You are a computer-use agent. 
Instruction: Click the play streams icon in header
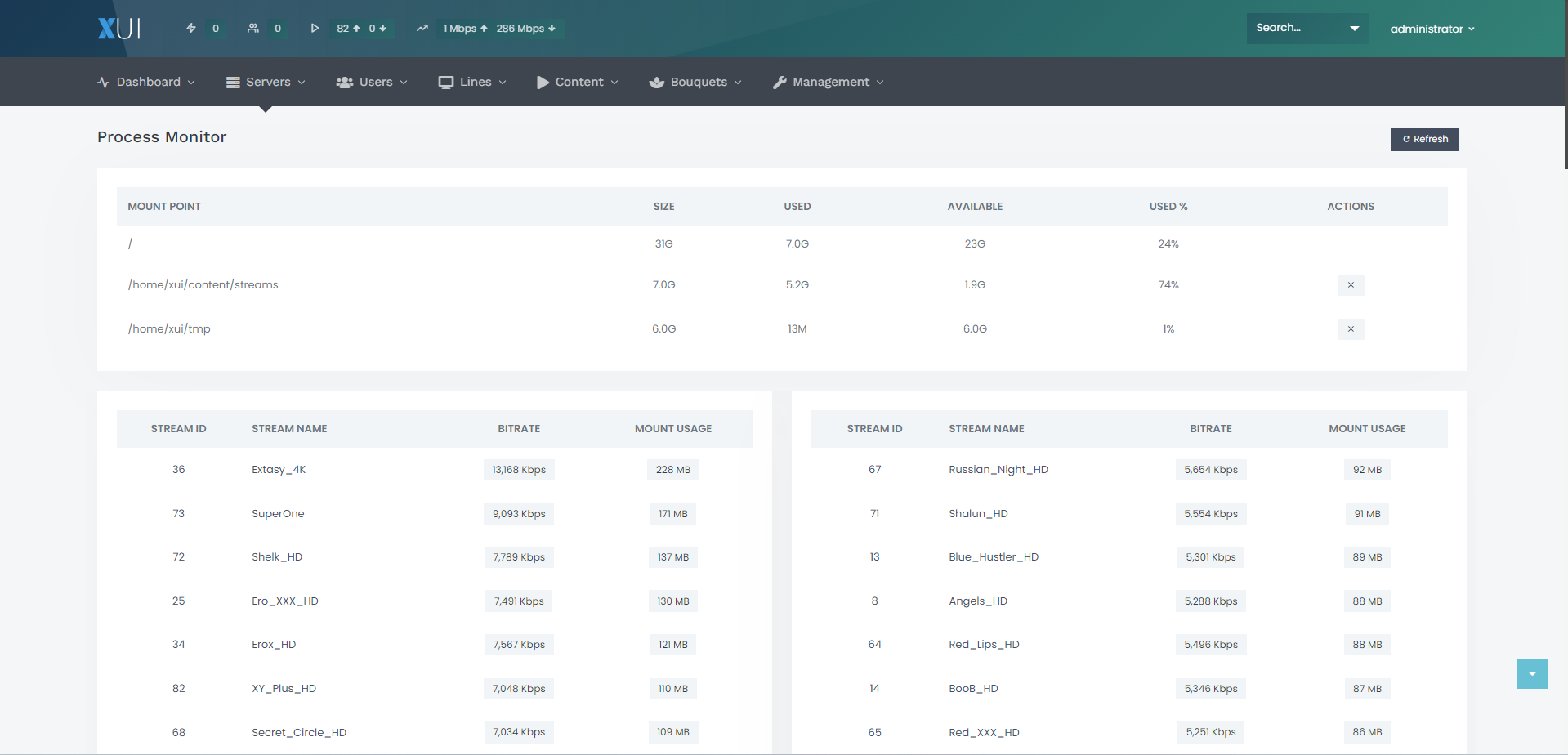(315, 28)
